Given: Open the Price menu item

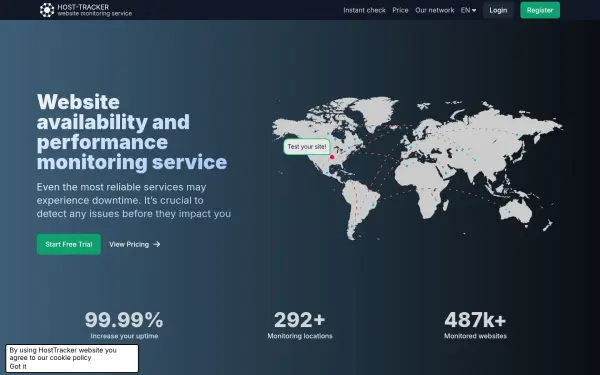Looking at the screenshot, I should tap(400, 10).
